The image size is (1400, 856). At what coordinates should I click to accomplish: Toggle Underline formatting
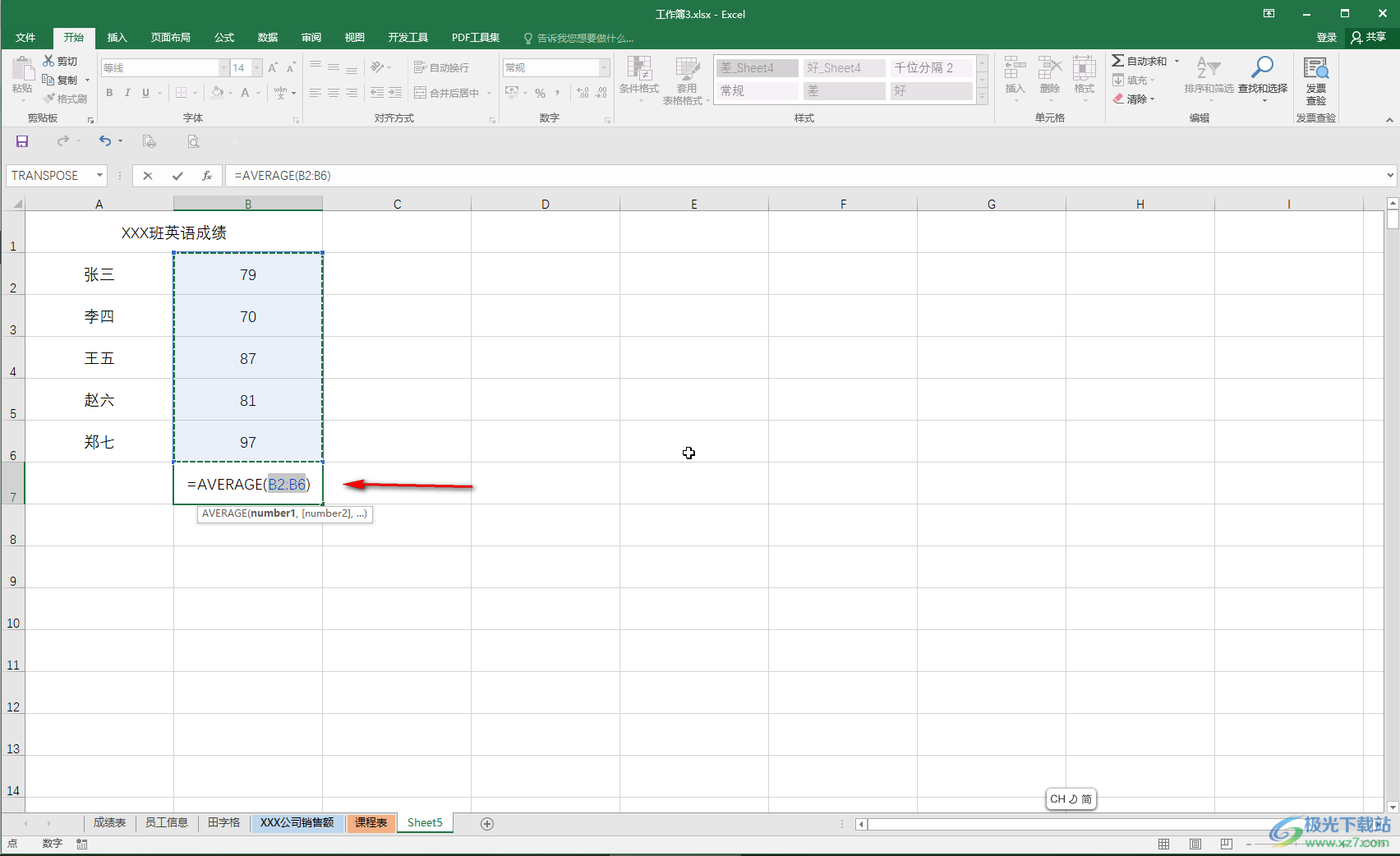[x=145, y=93]
